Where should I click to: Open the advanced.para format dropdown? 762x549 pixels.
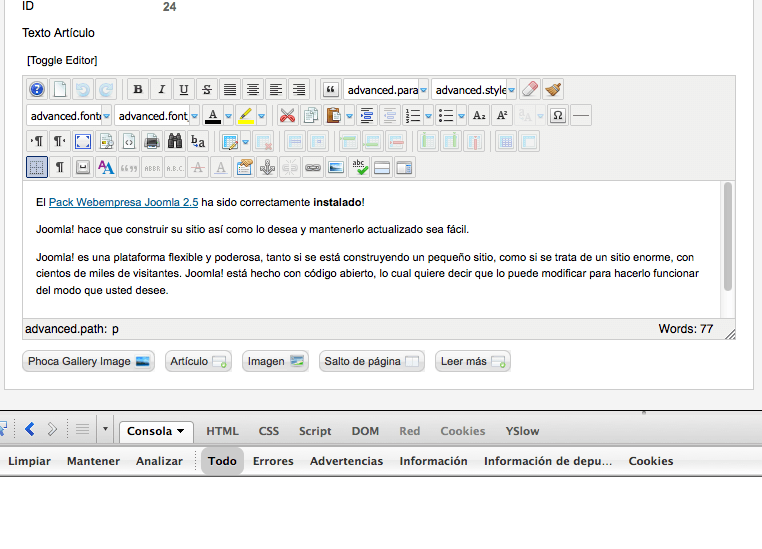pyautogui.click(x=386, y=90)
